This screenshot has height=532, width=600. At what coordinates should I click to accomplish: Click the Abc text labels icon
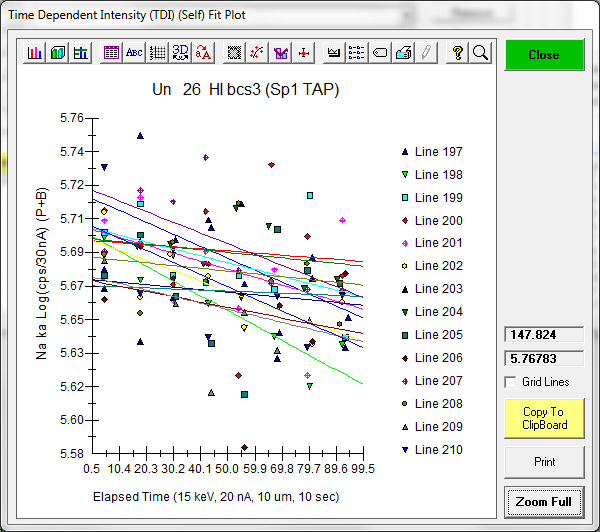(x=134, y=53)
